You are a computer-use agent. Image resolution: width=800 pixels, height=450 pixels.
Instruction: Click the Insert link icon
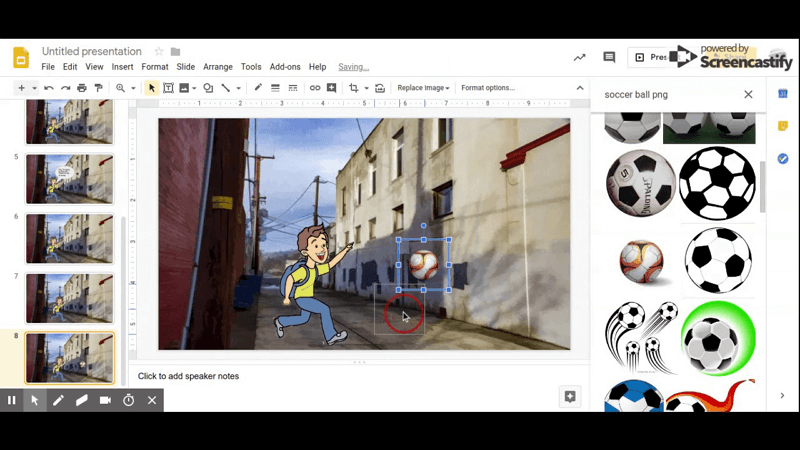(x=315, y=88)
